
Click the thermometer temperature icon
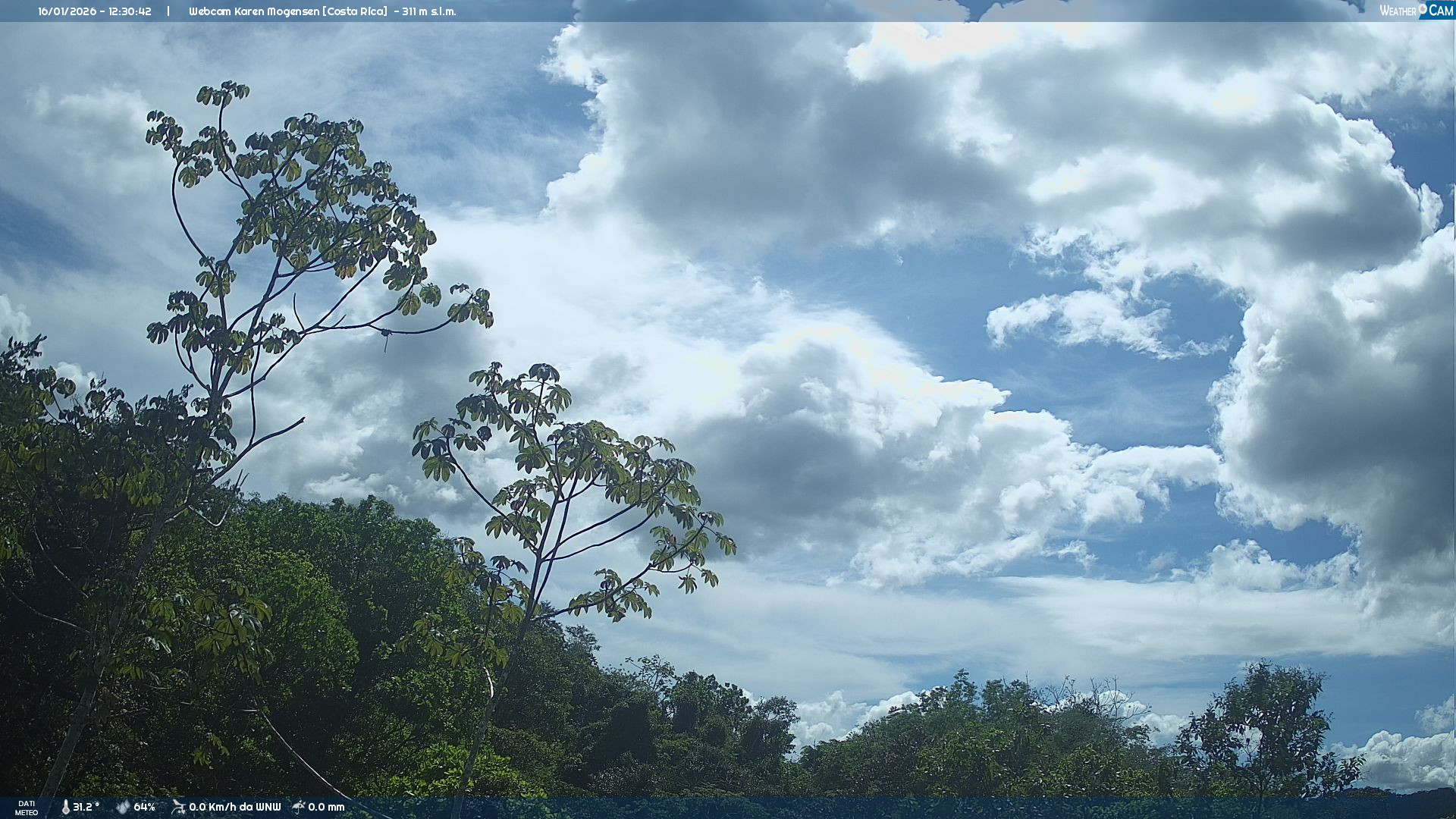click(65, 808)
